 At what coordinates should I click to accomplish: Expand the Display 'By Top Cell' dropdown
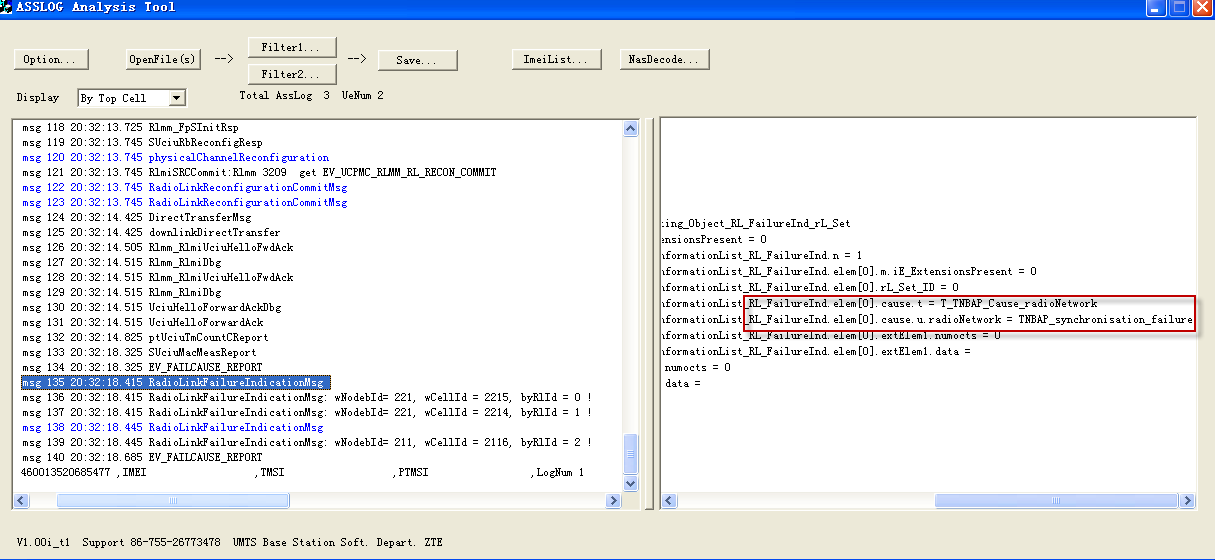pyautogui.click(x=176, y=98)
